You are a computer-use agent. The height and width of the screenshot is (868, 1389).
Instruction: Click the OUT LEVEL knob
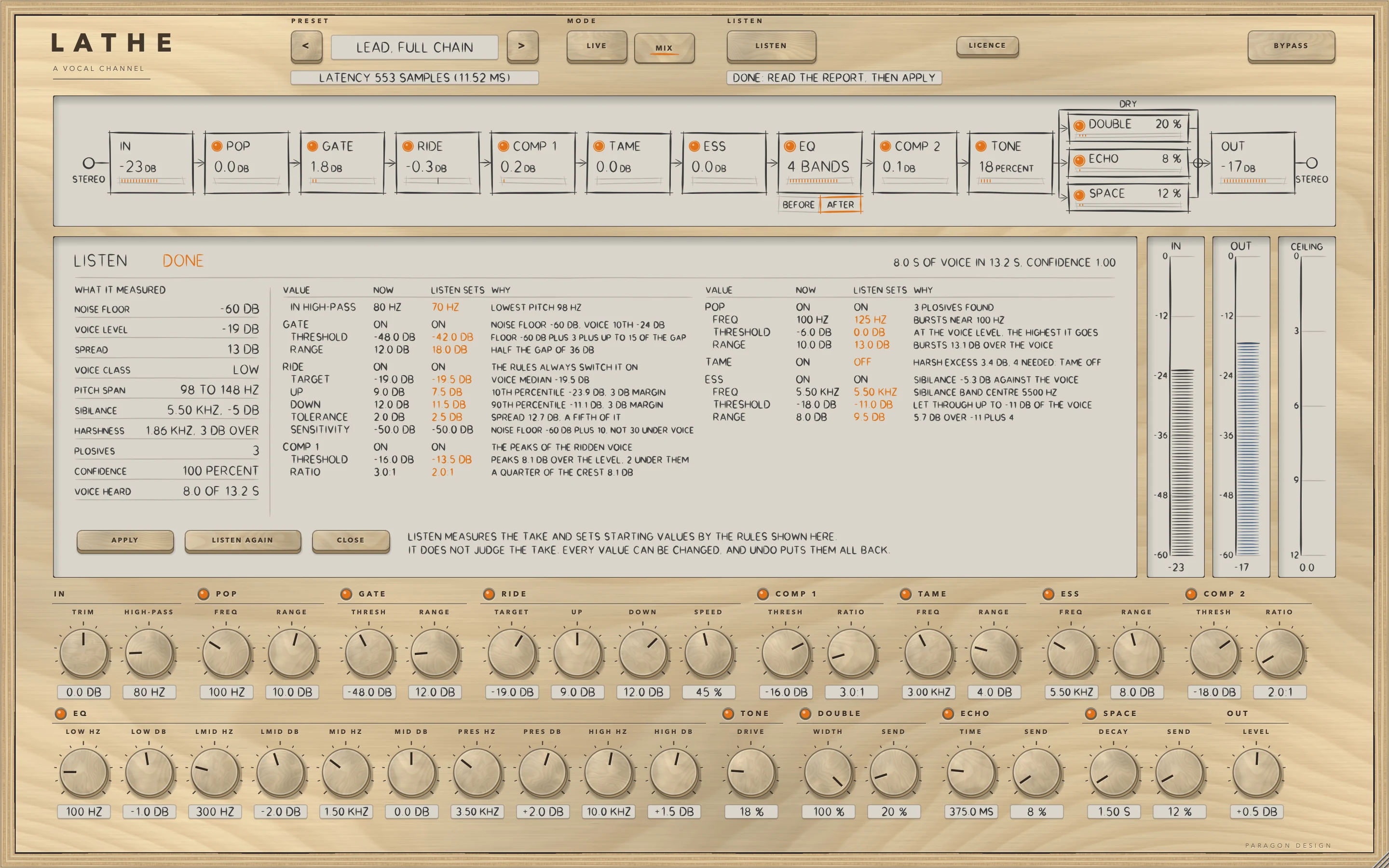pos(1256,772)
